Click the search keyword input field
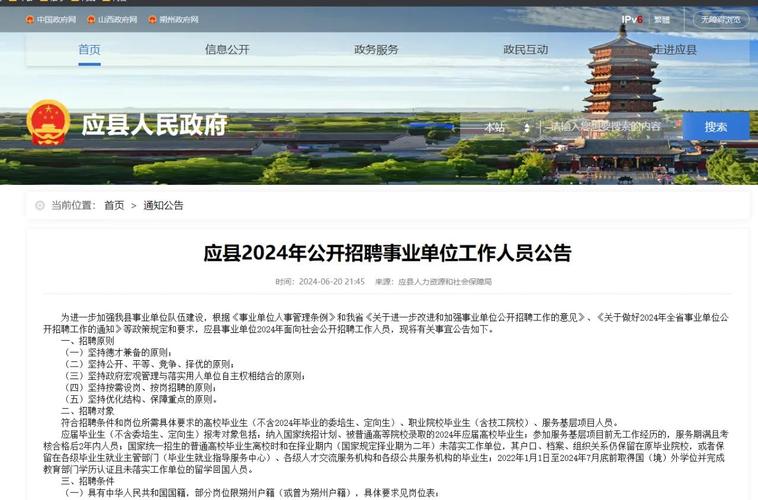 point(608,127)
